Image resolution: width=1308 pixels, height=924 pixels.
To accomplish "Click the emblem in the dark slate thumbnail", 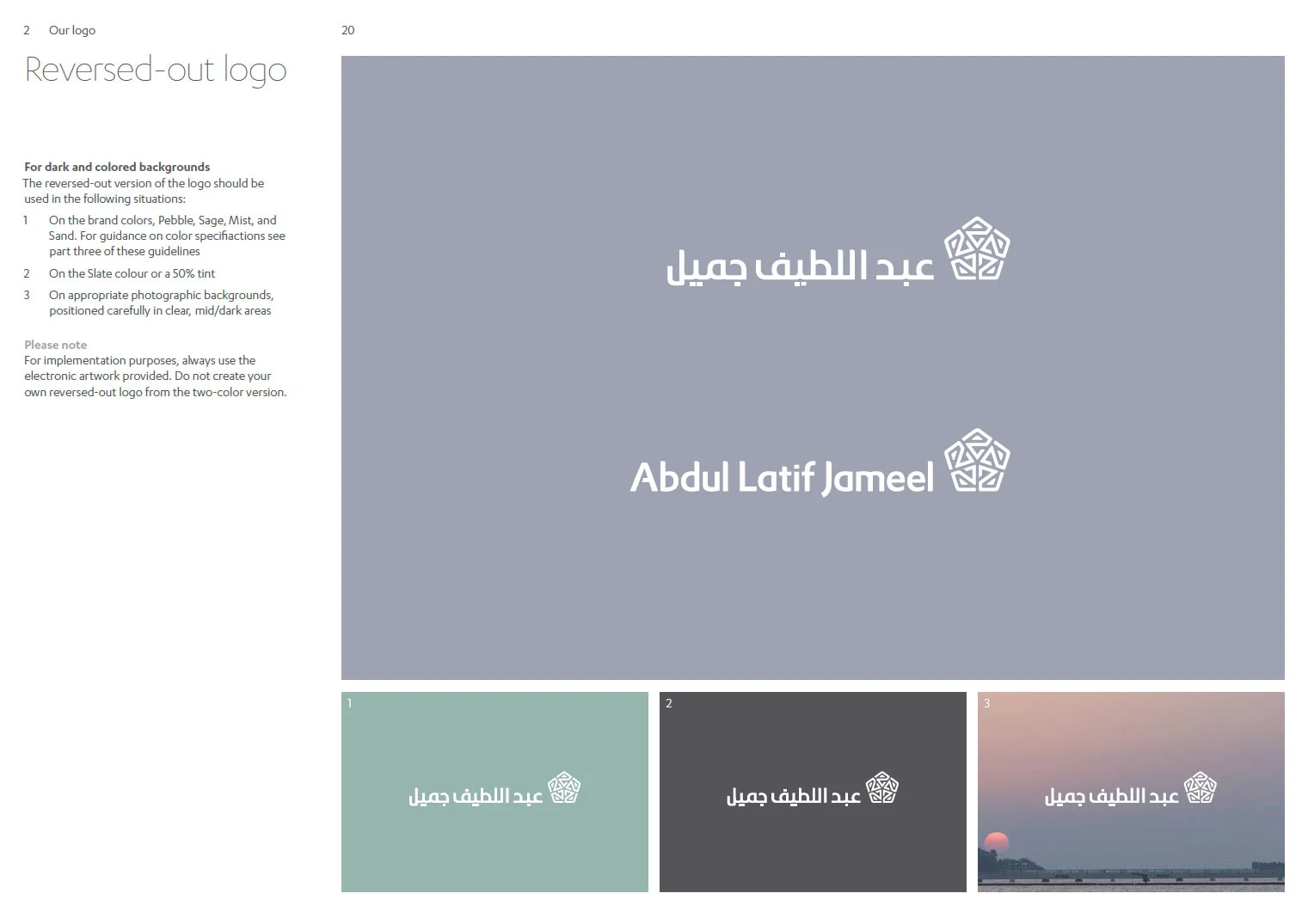I will point(881,787).
